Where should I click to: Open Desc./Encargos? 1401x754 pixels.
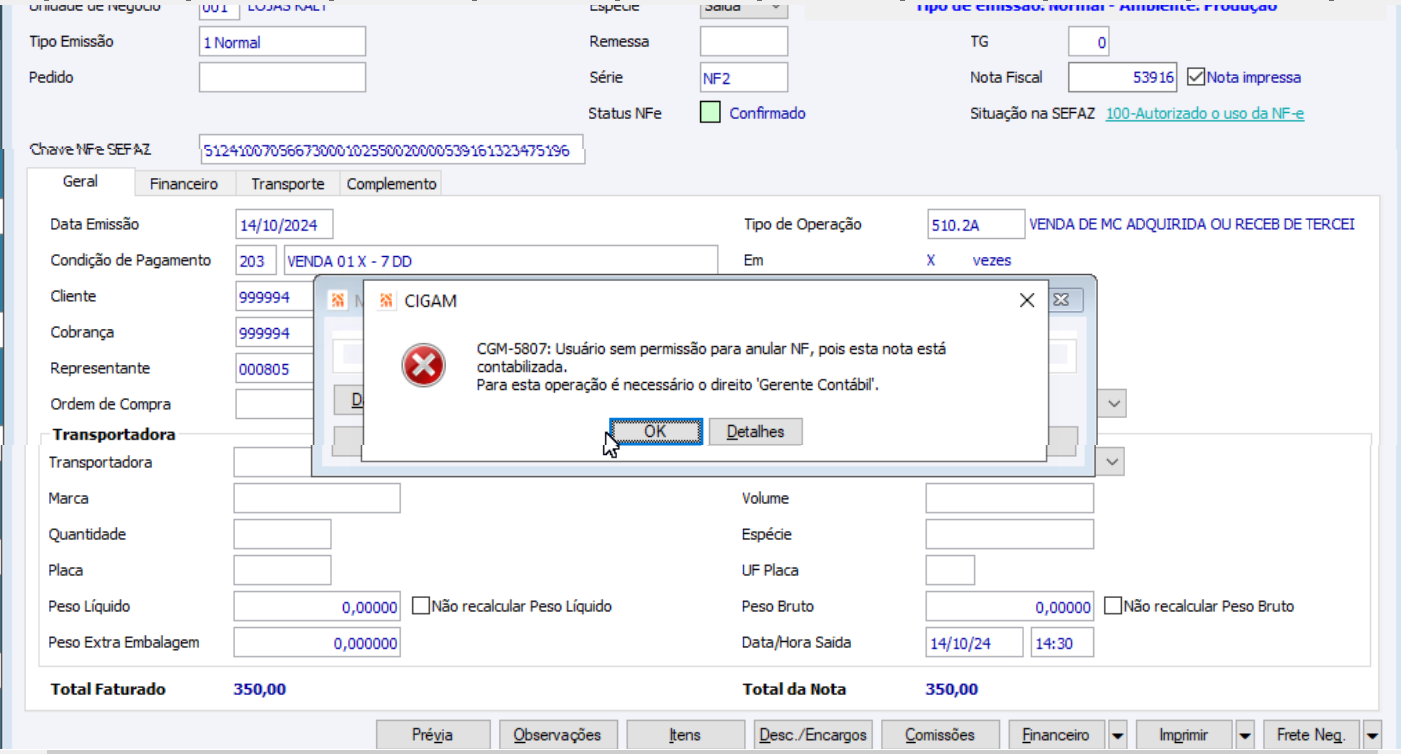[813, 735]
